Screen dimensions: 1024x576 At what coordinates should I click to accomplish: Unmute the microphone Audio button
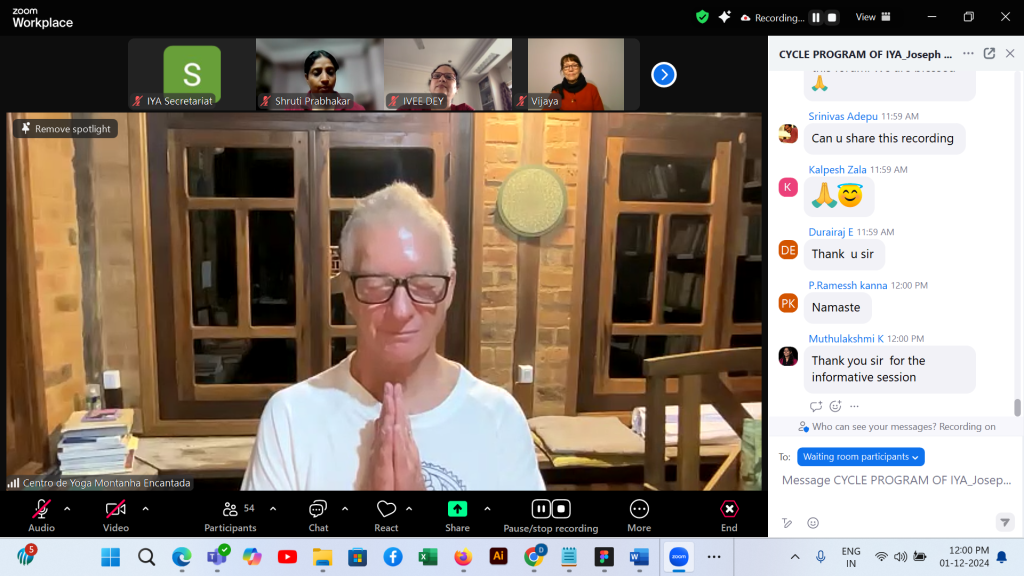coord(41,509)
